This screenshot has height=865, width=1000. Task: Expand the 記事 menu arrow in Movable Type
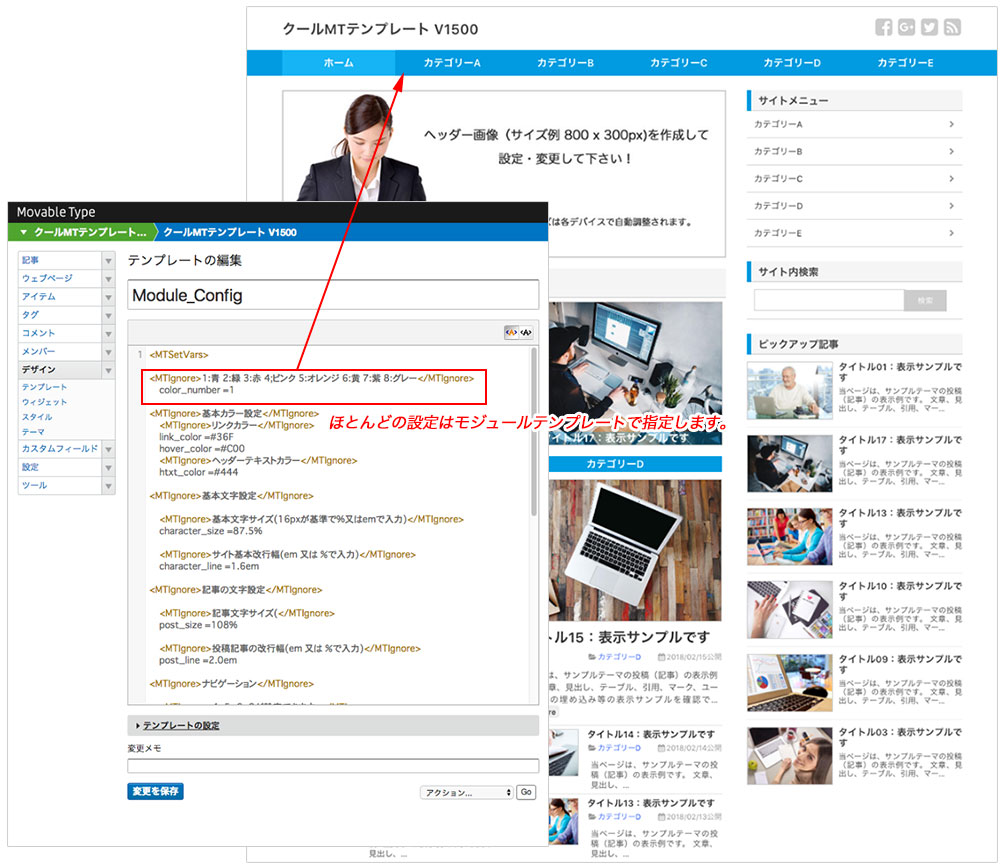(x=108, y=260)
